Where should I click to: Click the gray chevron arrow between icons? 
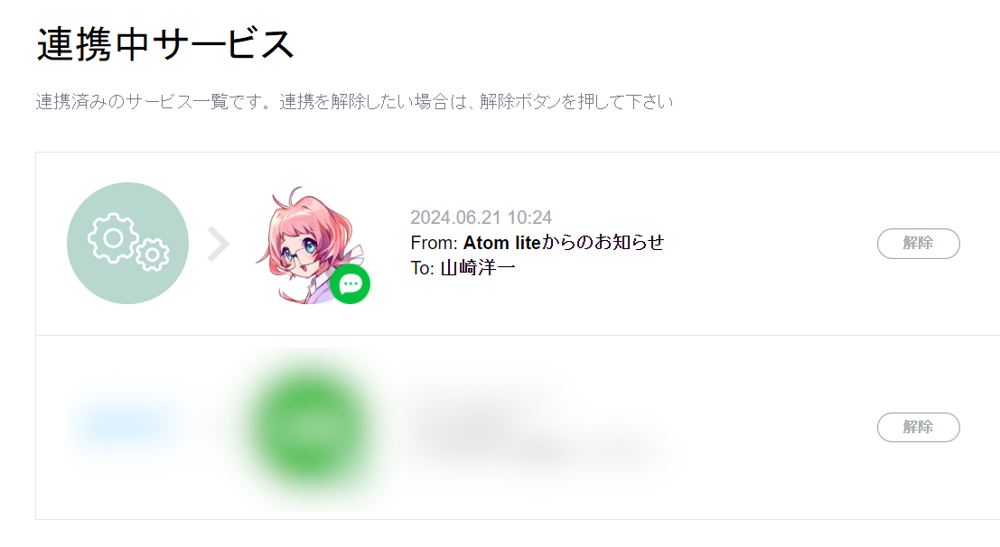click(x=218, y=244)
